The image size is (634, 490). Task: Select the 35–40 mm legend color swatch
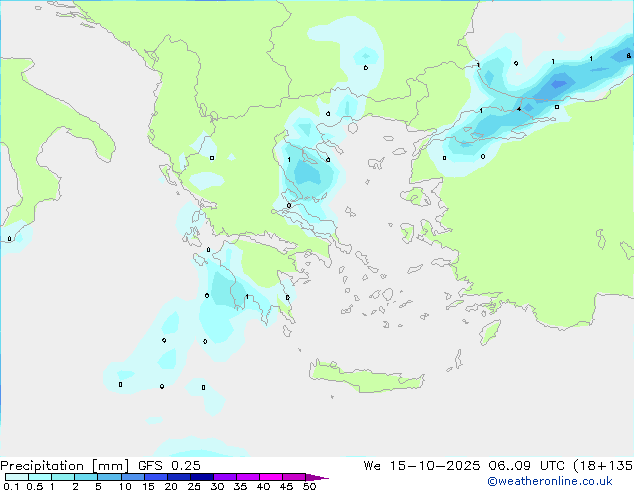tap(247, 477)
